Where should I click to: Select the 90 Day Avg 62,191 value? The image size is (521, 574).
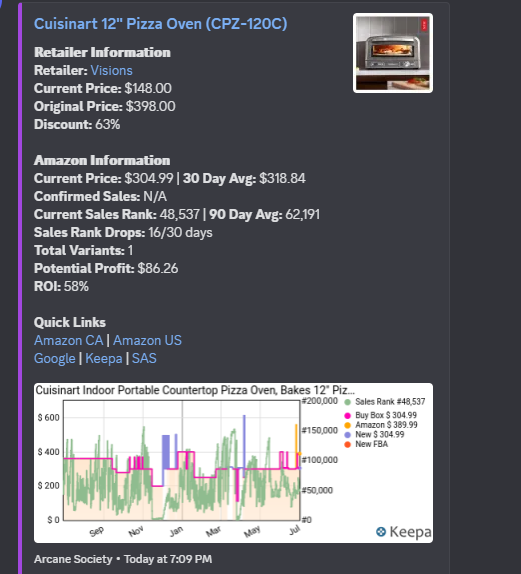click(302, 214)
